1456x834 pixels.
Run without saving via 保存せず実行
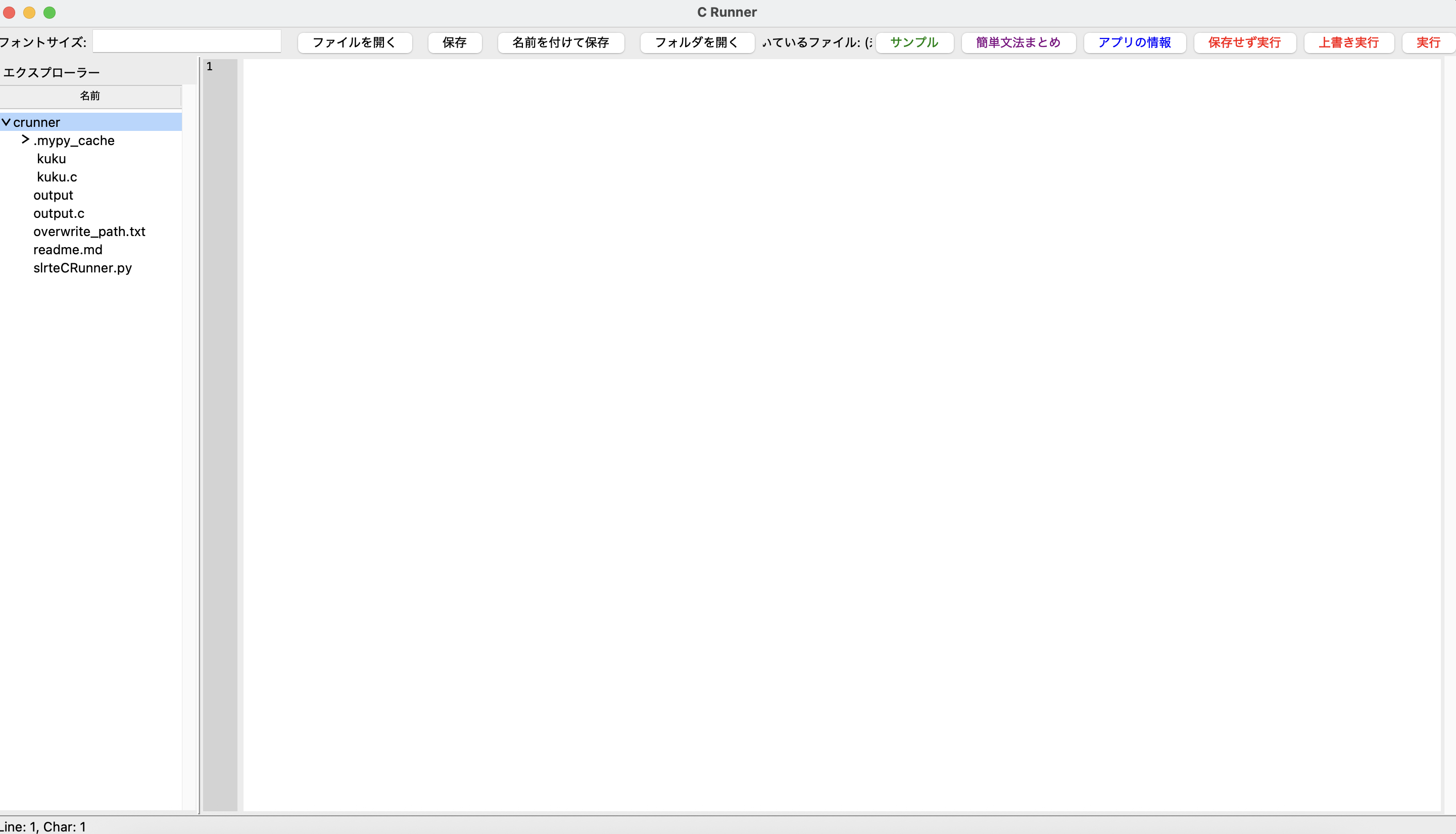[x=1244, y=42]
